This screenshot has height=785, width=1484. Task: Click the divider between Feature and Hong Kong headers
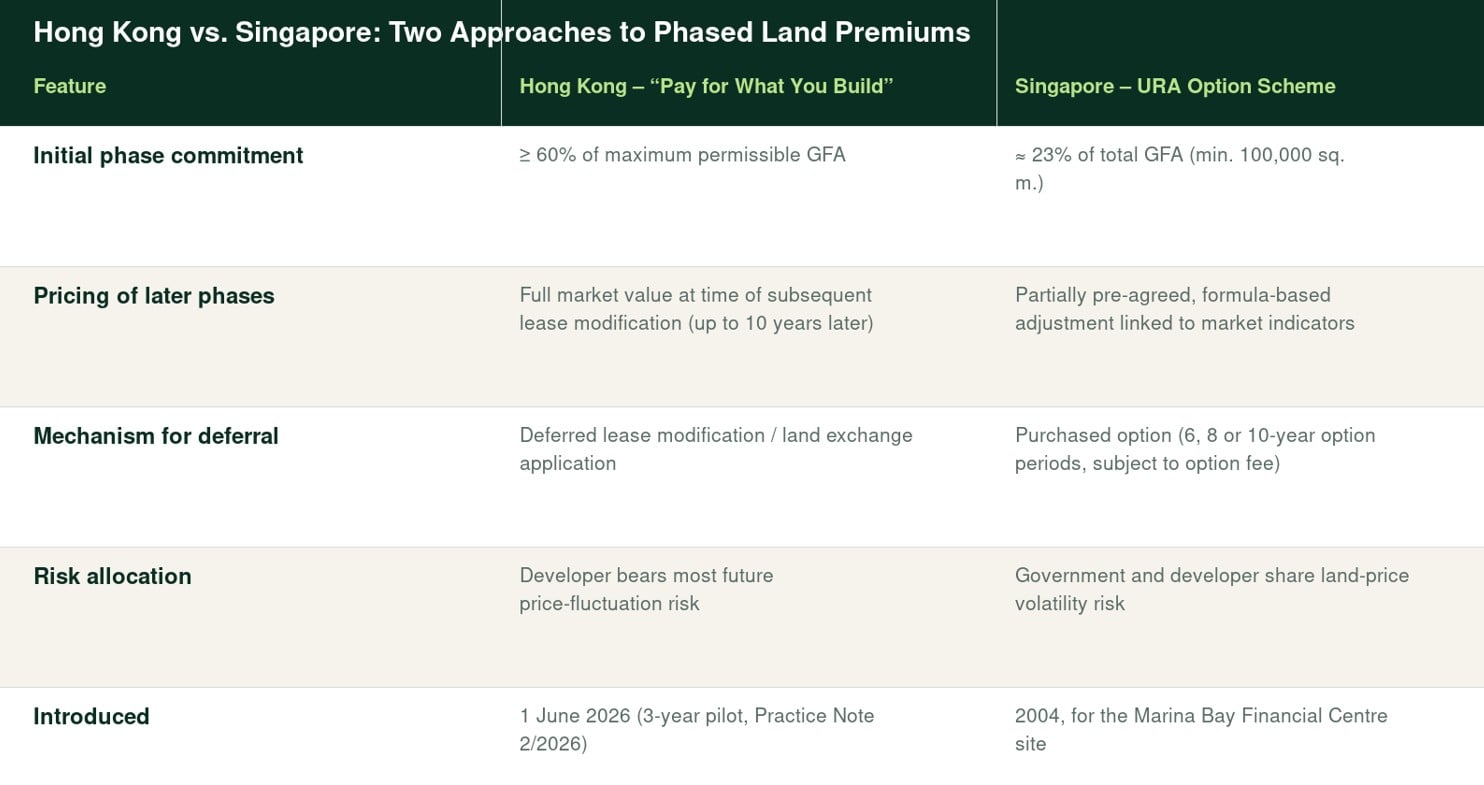coord(501,63)
